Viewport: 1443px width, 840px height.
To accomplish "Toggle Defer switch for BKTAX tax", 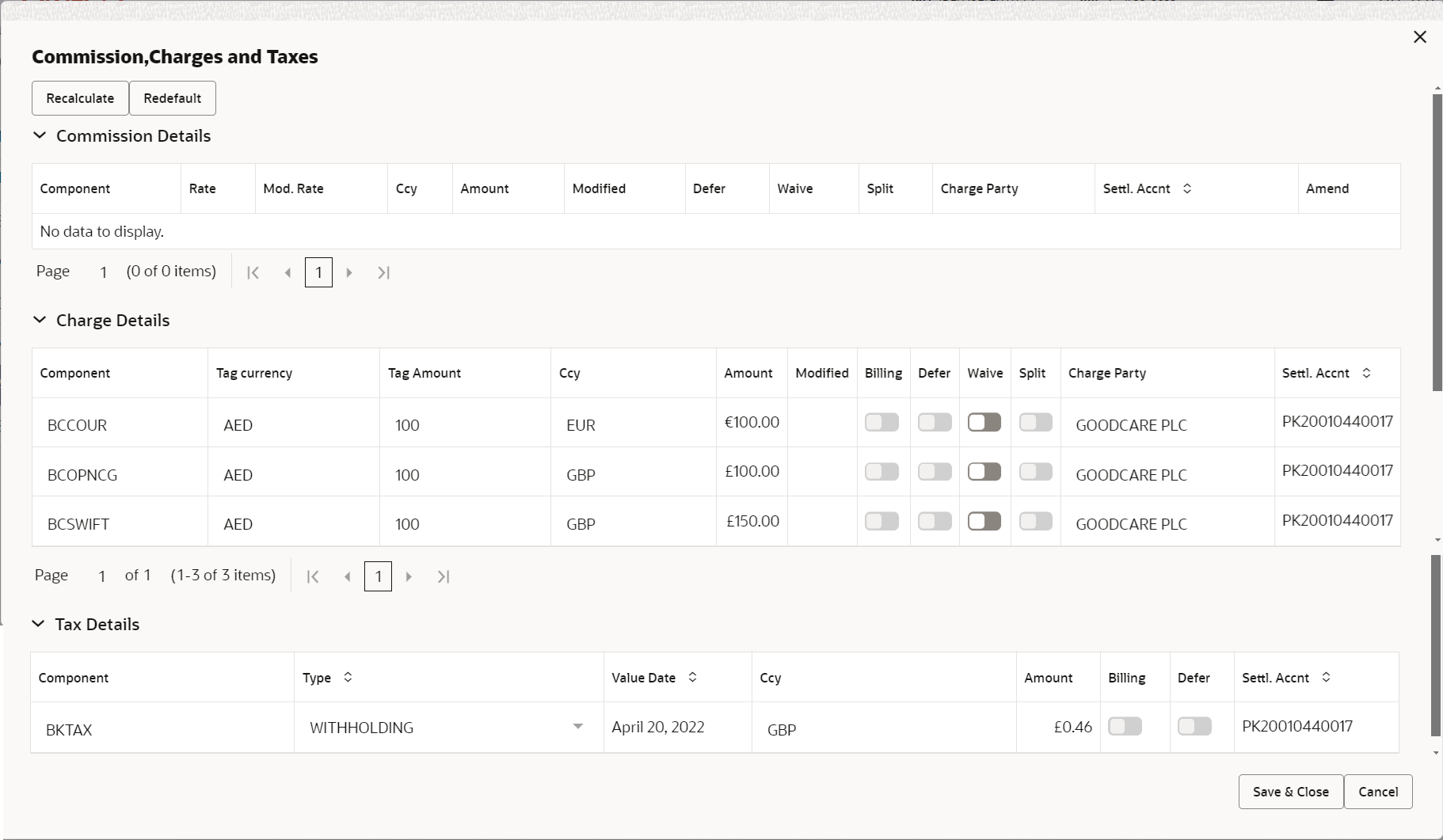I will tap(1194, 726).
